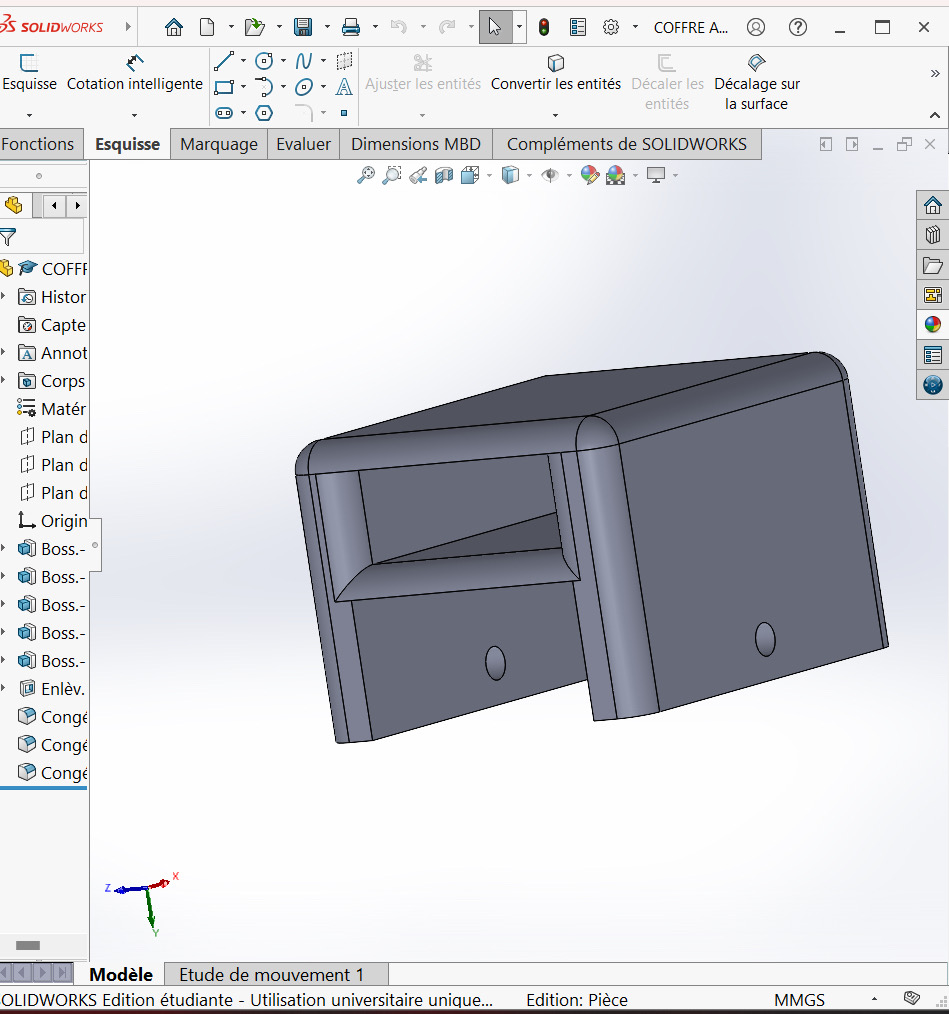The width and height of the screenshot is (949, 1014).
Task: Click the Home icon in title toolbar
Action: click(x=174, y=27)
